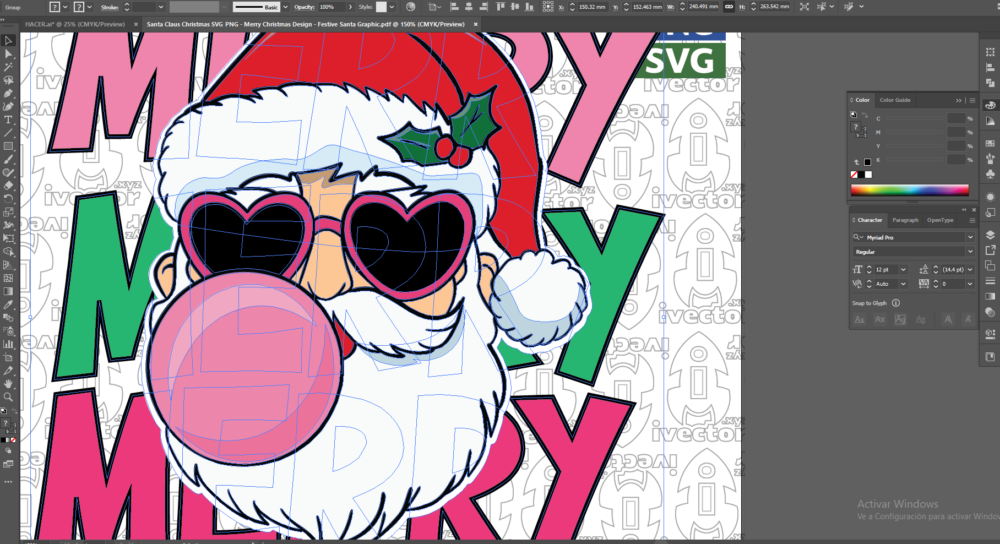The width and height of the screenshot is (1000, 544).
Task: Select the Selection tool arrow
Action: pos(8,40)
